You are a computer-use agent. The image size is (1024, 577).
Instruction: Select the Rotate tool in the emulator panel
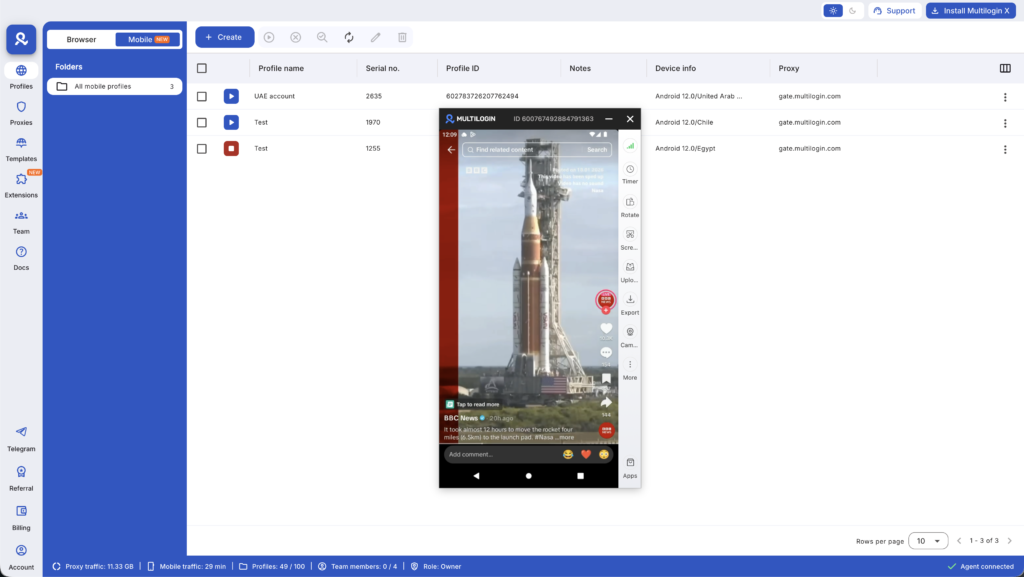click(x=630, y=203)
